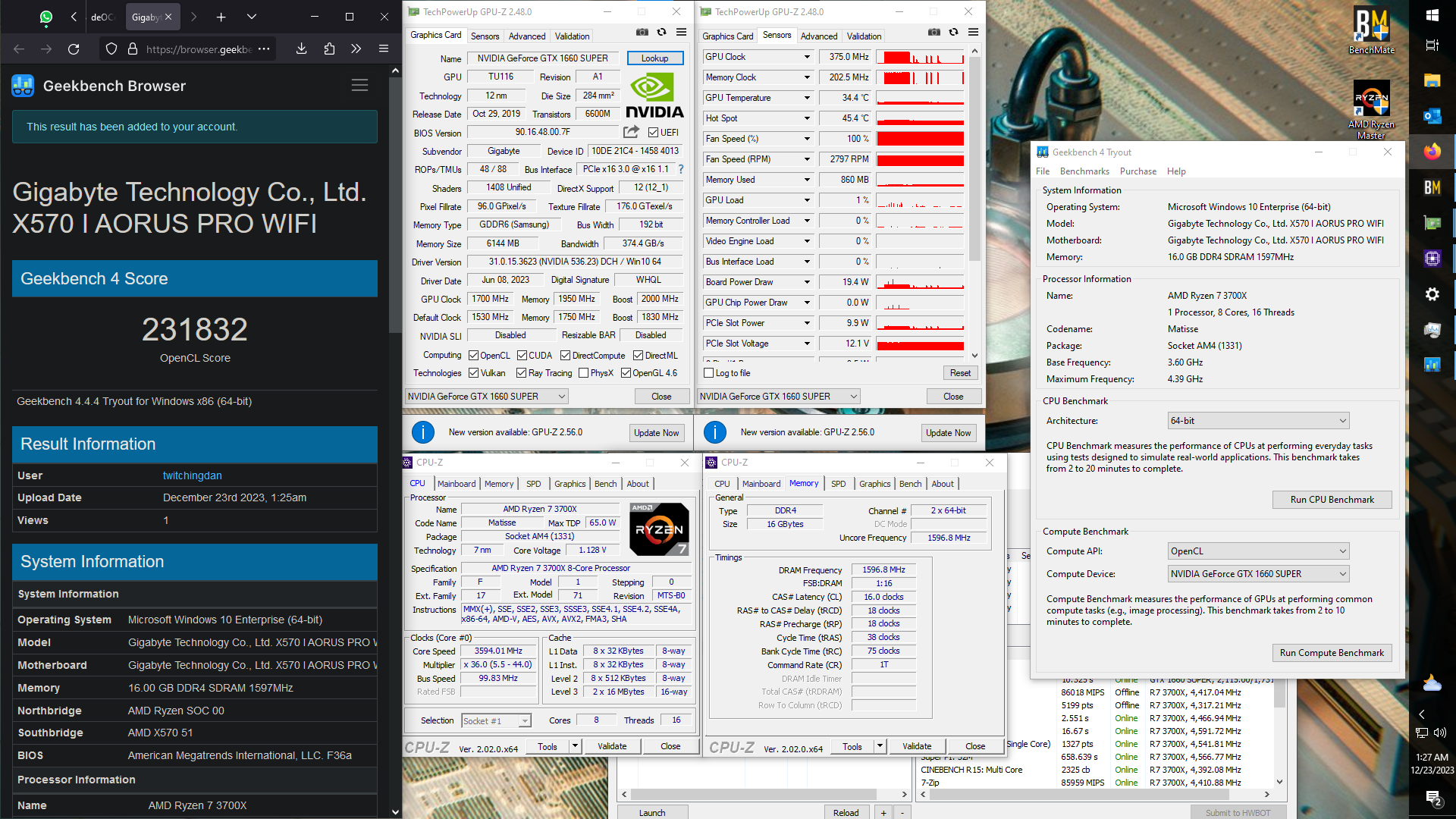The width and height of the screenshot is (1456, 819).
Task: Open Architecture 64-bit dropdown
Action: 1258,421
